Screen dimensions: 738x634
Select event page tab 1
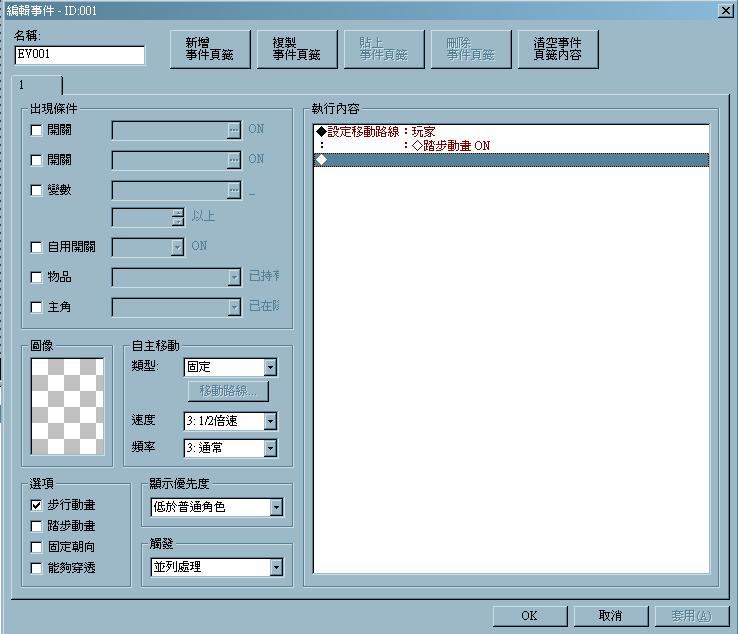tap(37, 85)
